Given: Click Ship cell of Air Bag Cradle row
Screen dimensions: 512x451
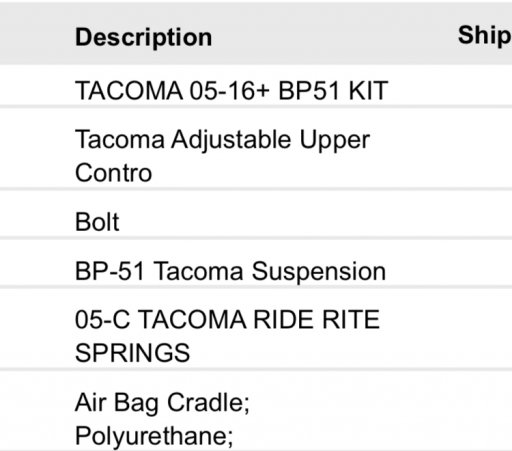Looking at the screenshot, I should click(x=484, y=411).
